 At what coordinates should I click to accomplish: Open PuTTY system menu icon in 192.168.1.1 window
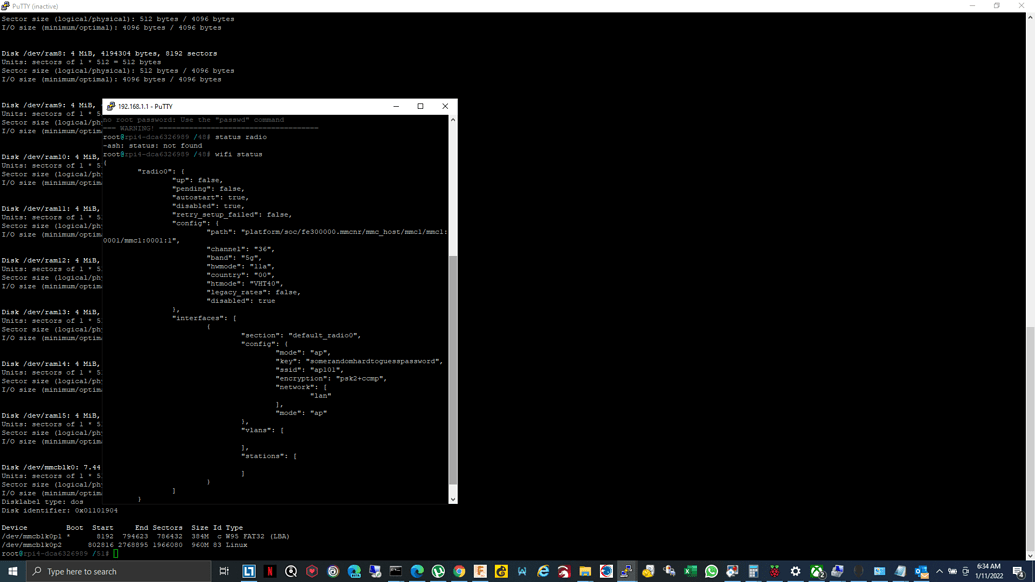tap(110, 106)
